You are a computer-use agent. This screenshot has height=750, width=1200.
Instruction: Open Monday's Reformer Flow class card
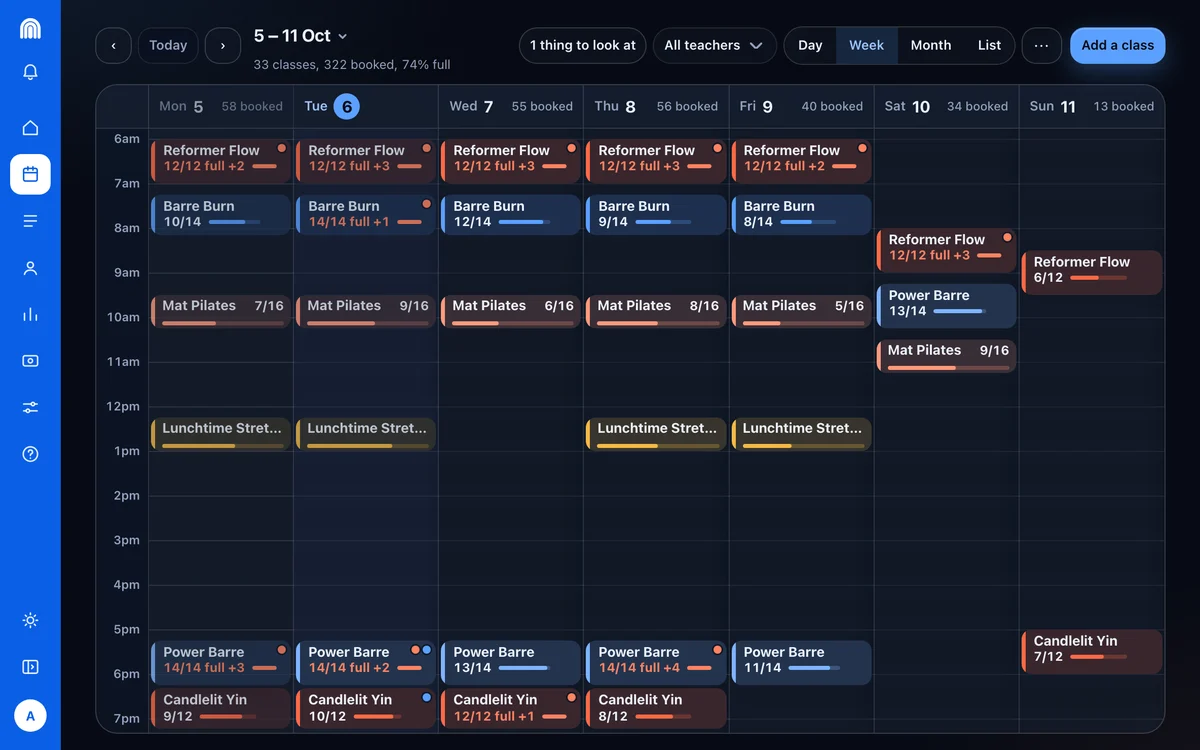[221, 161]
